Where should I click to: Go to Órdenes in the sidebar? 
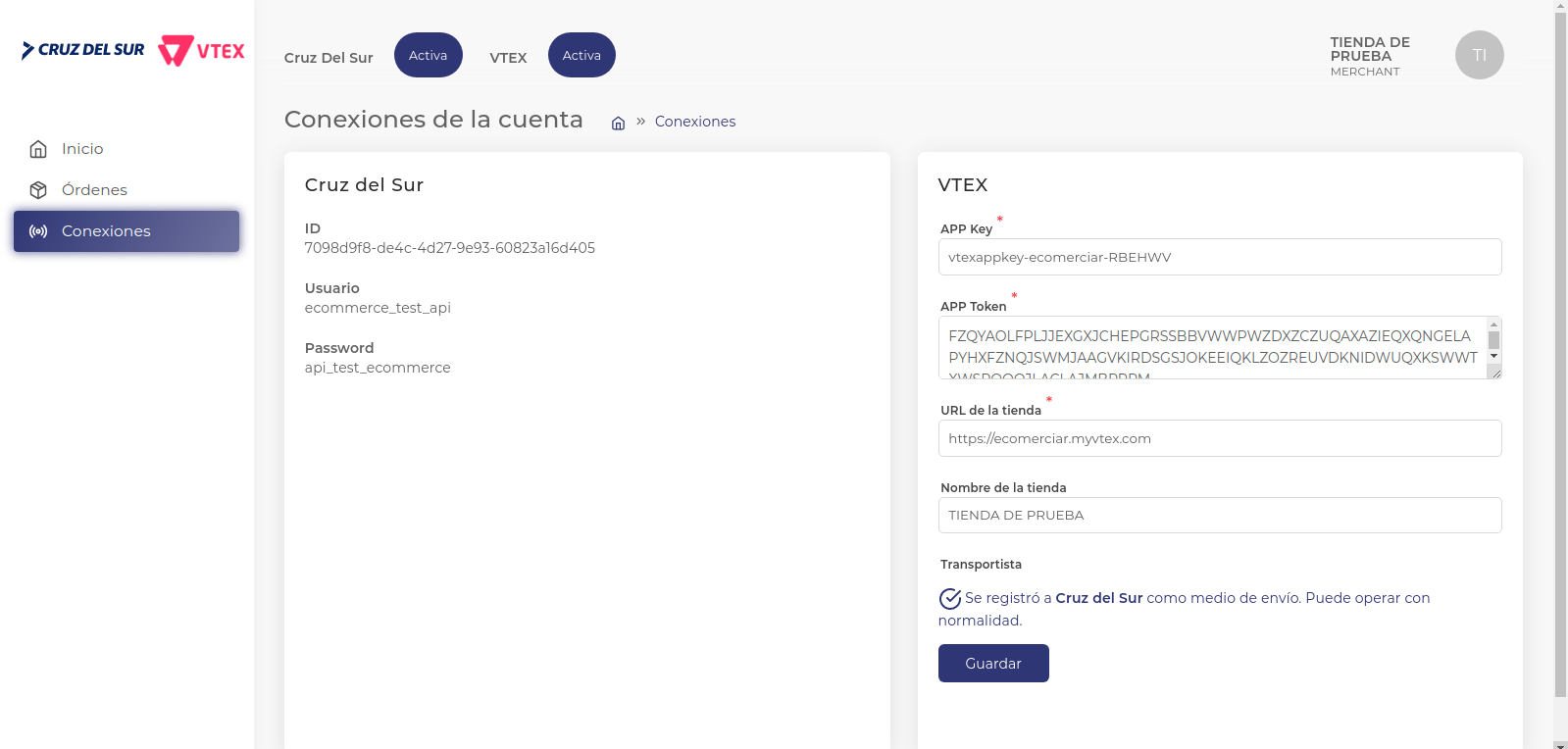tap(94, 190)
